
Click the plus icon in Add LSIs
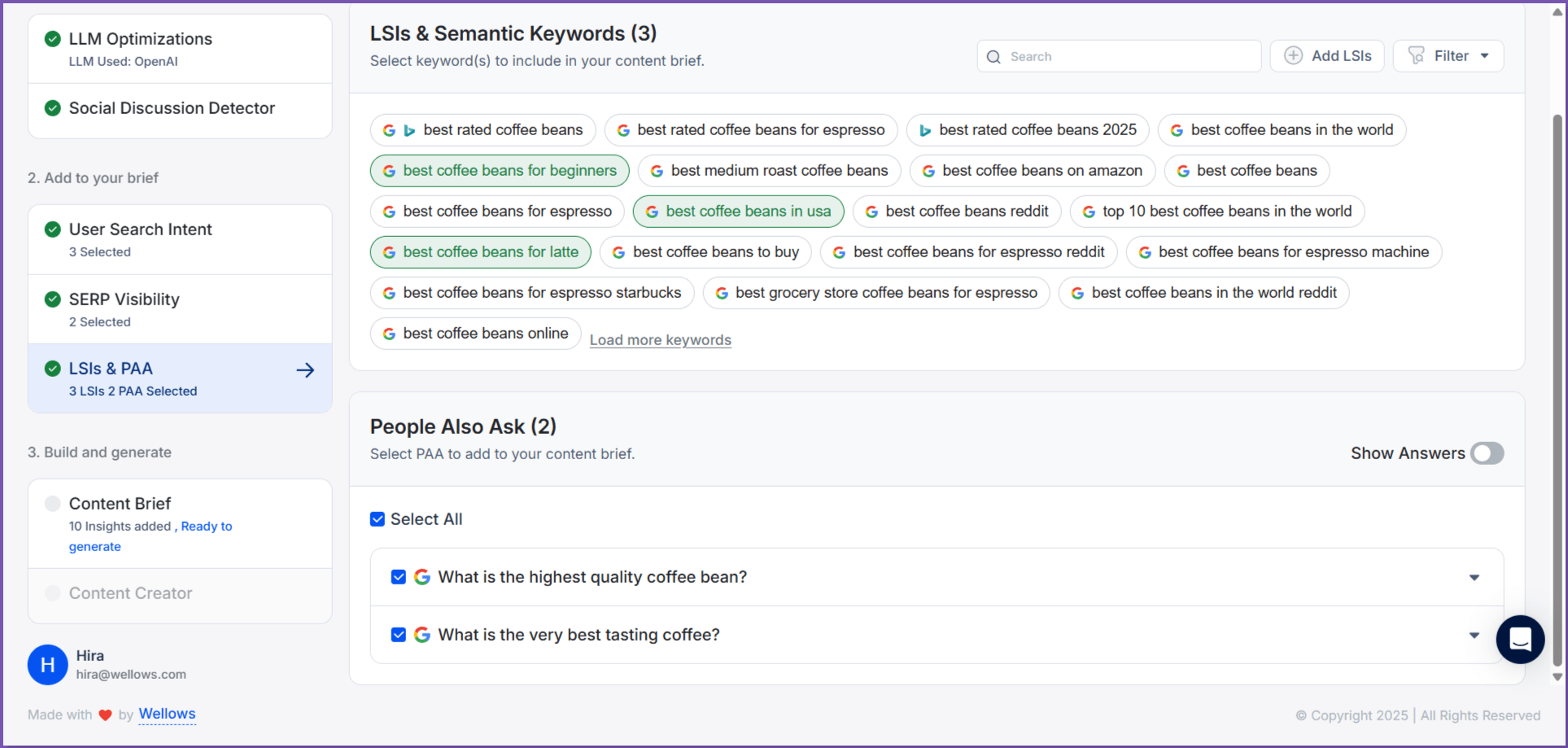(1293, 55)
